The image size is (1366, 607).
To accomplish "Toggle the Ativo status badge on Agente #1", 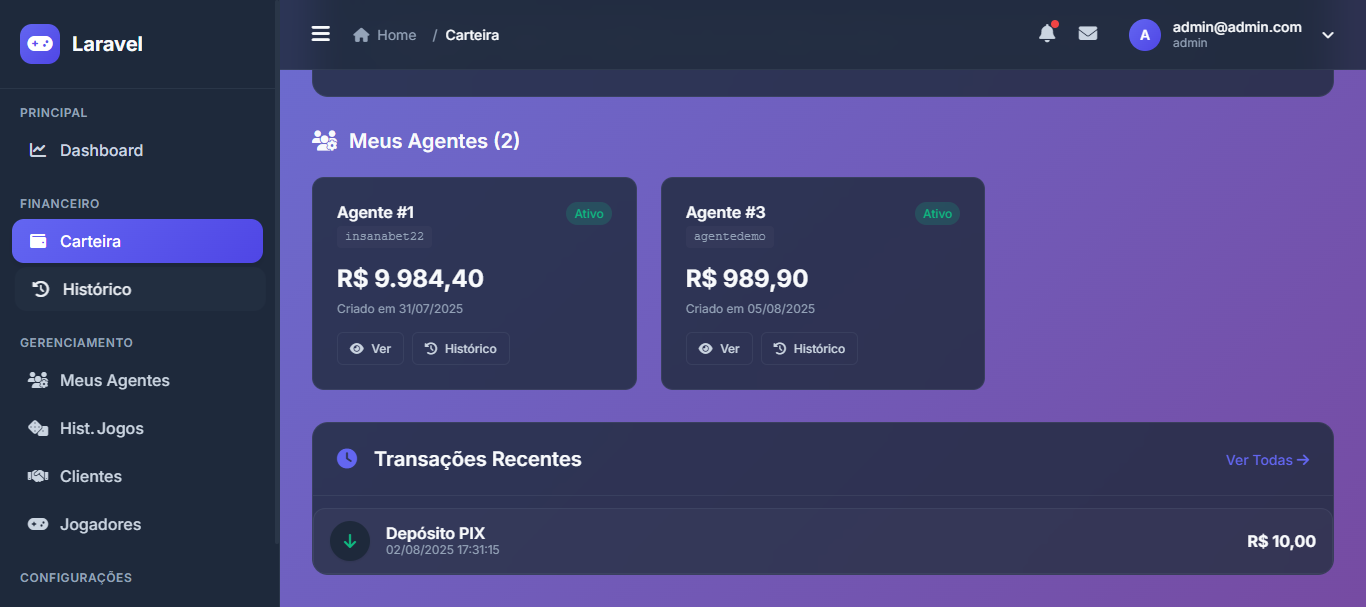I will click(x=588, y=213).
